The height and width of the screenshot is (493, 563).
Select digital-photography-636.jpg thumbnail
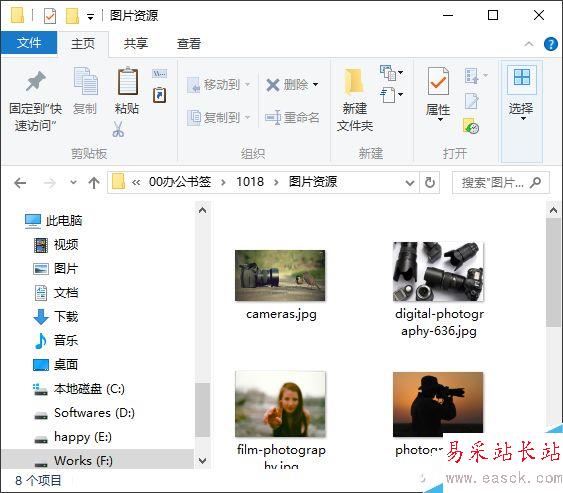click(438, 271)
